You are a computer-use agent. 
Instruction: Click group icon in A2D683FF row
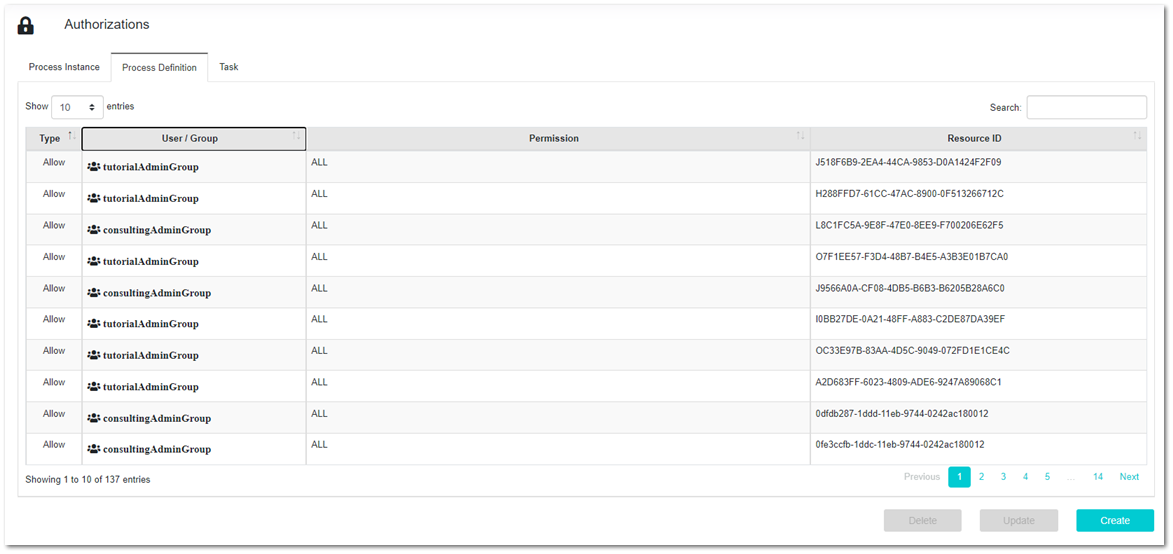(94, 386)
